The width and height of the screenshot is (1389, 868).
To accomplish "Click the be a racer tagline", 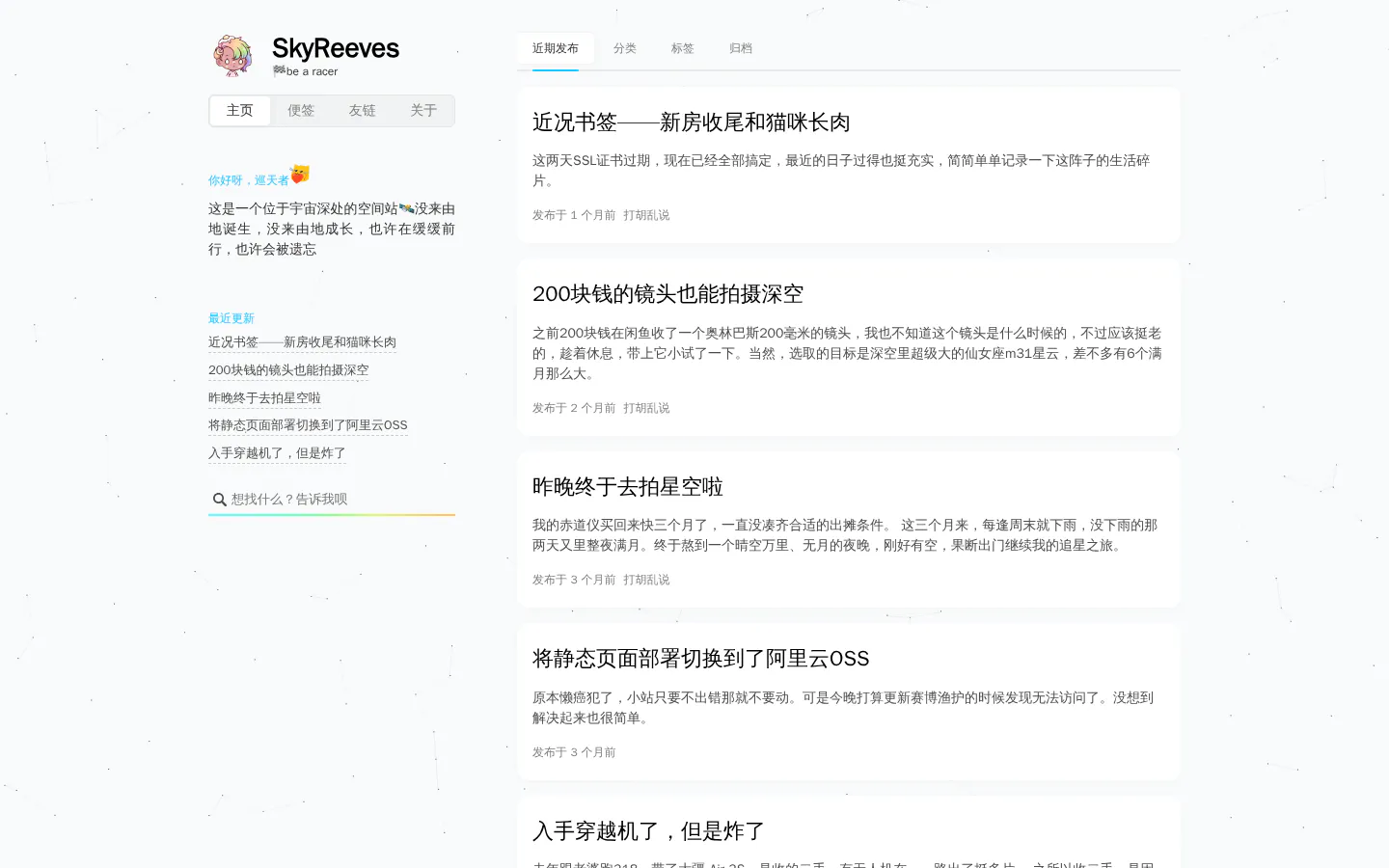I will click(305, 71).
